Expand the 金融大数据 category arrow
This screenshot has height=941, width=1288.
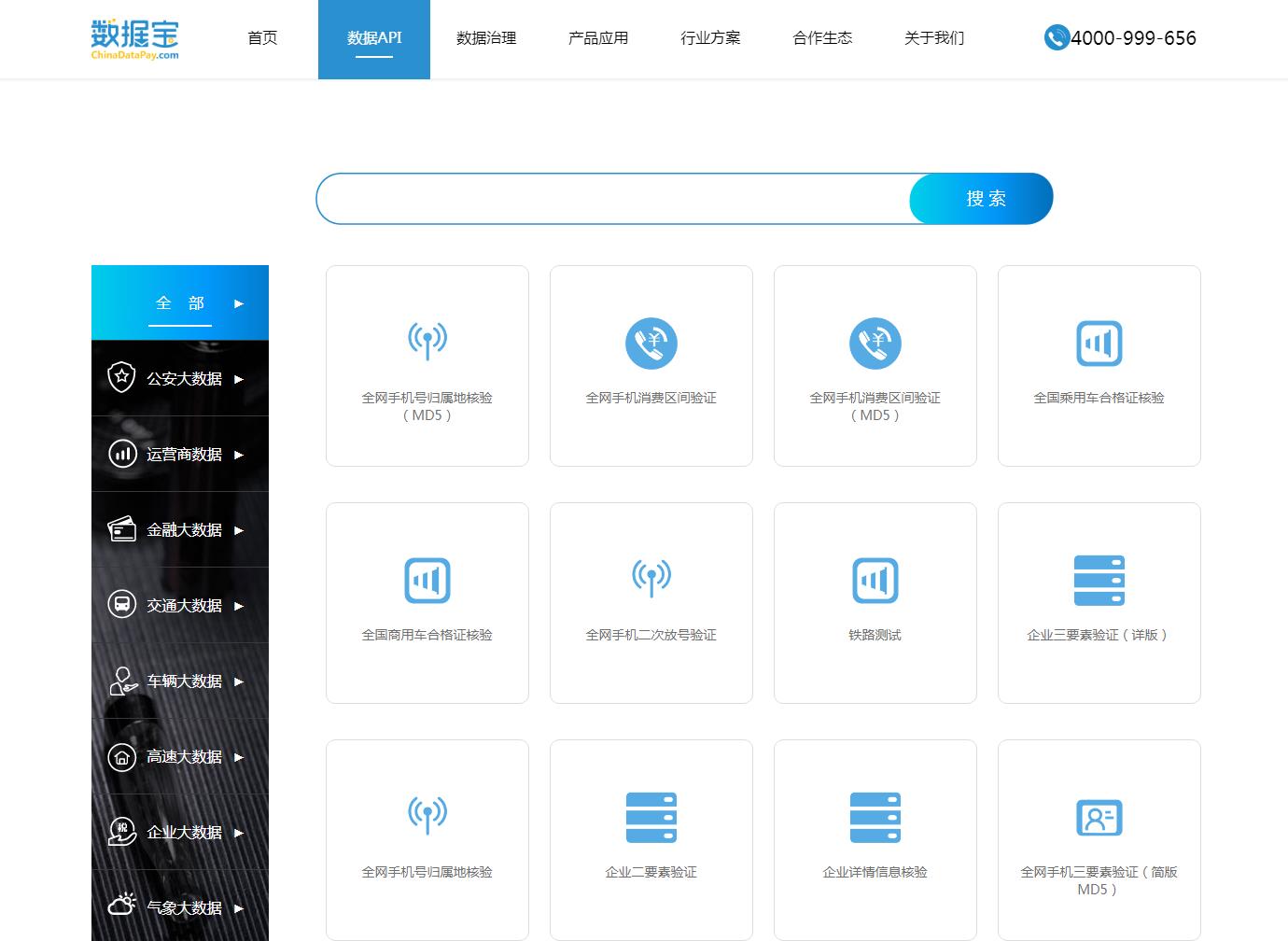(x=239, y=530)
